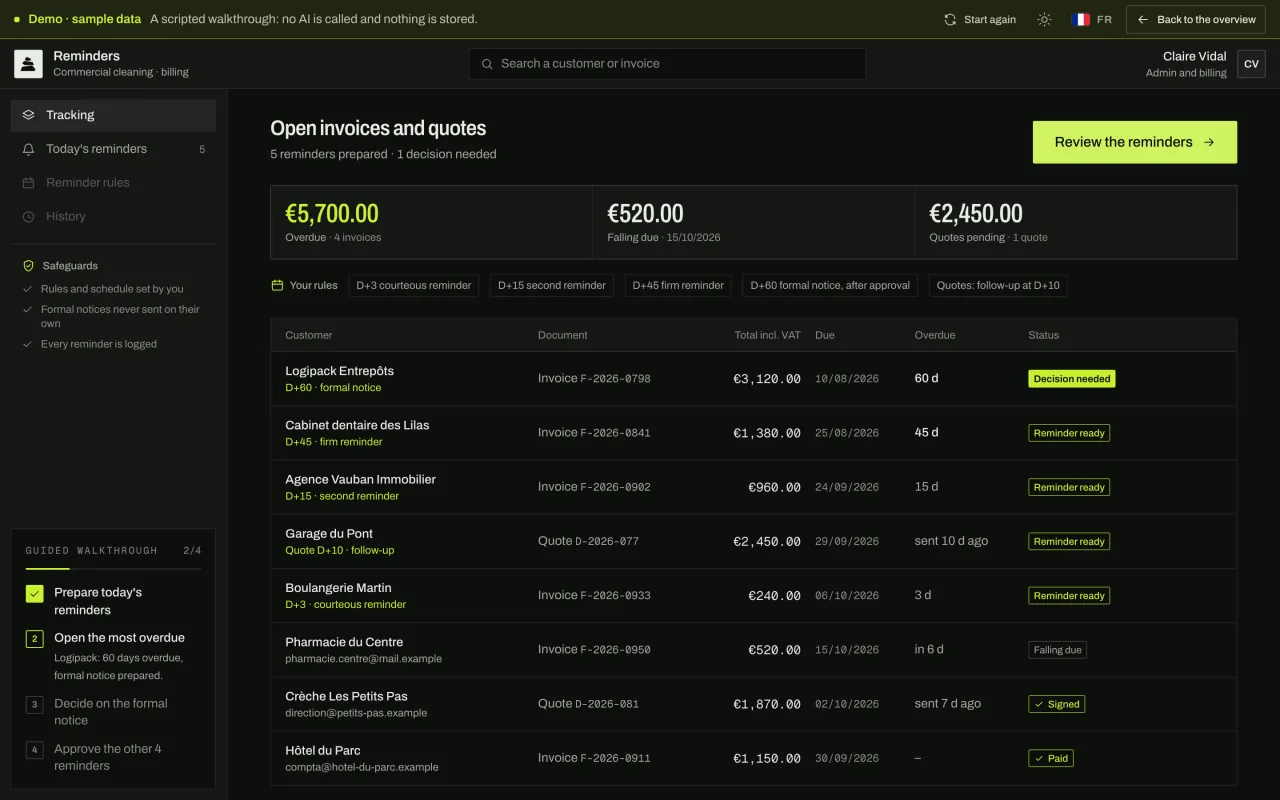
Task: Click the D+3 courteous reminder rule chip
Action: click(x=414, y=285)
